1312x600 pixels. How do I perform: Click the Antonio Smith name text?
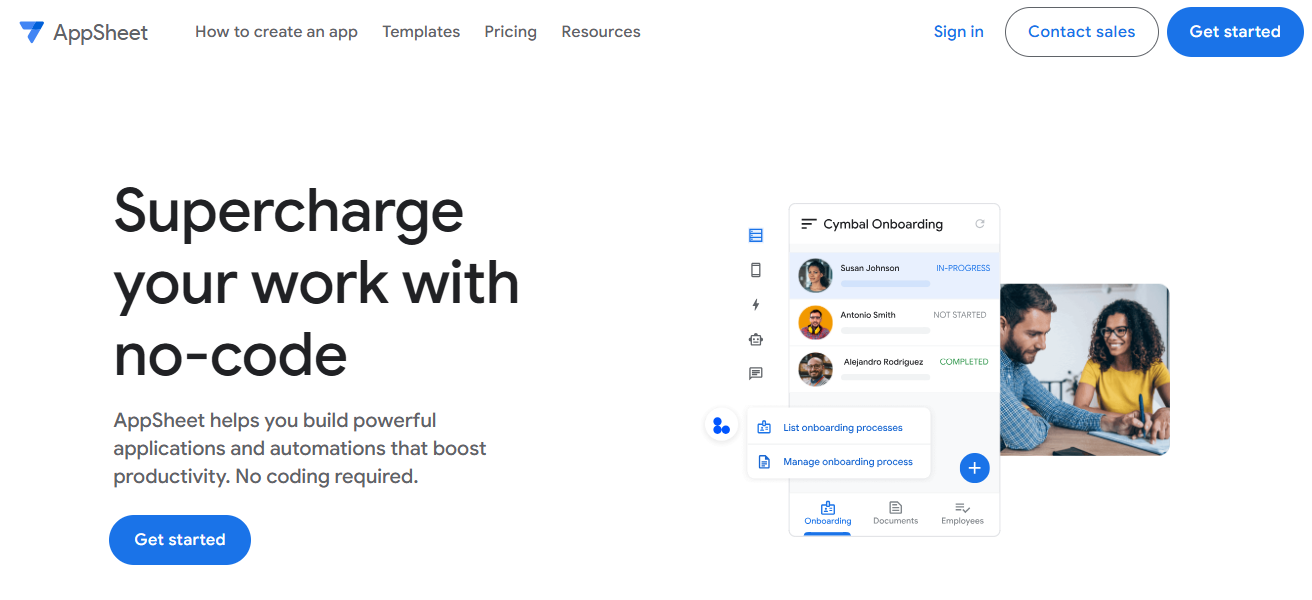868,315
